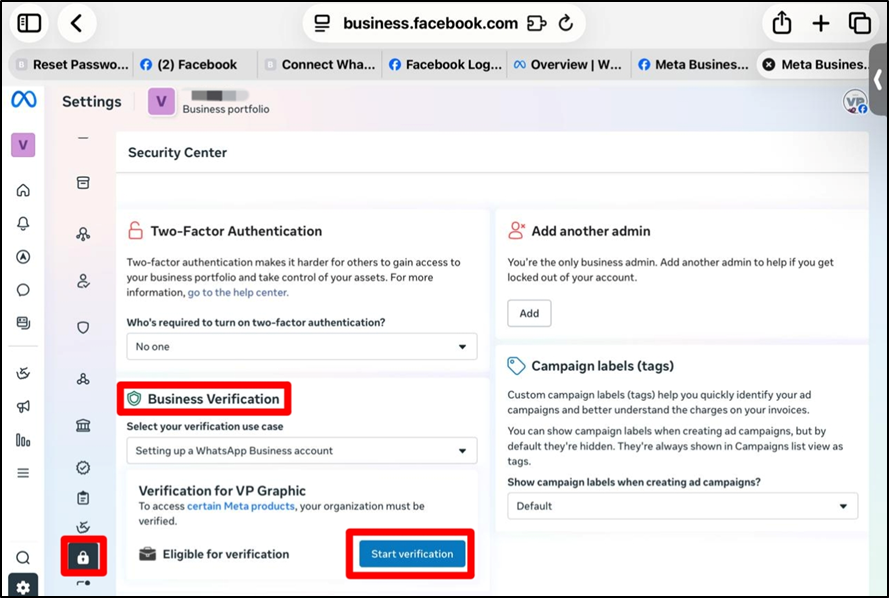
Task: Expand two-factor authentication 'No one' dropdown
Action: click(x=301, y=347)
